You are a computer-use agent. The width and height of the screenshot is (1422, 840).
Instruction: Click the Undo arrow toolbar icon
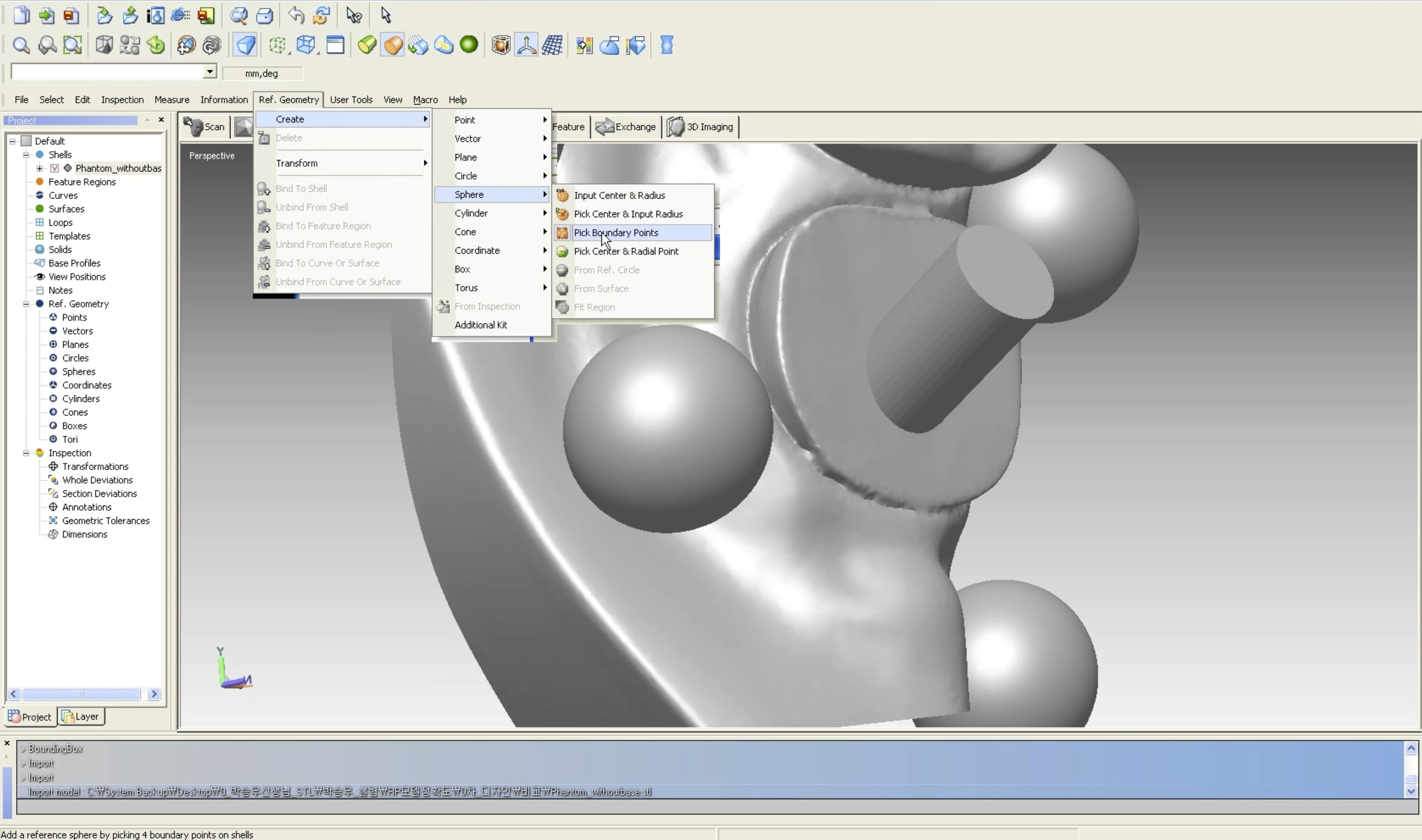point(295,15)
